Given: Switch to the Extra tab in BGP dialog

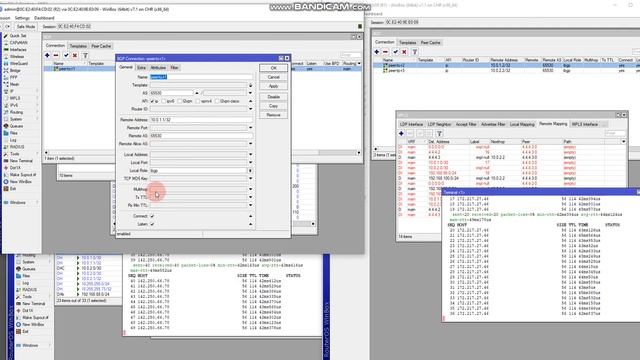Looking at the screenshot, I should coord(141,67).
